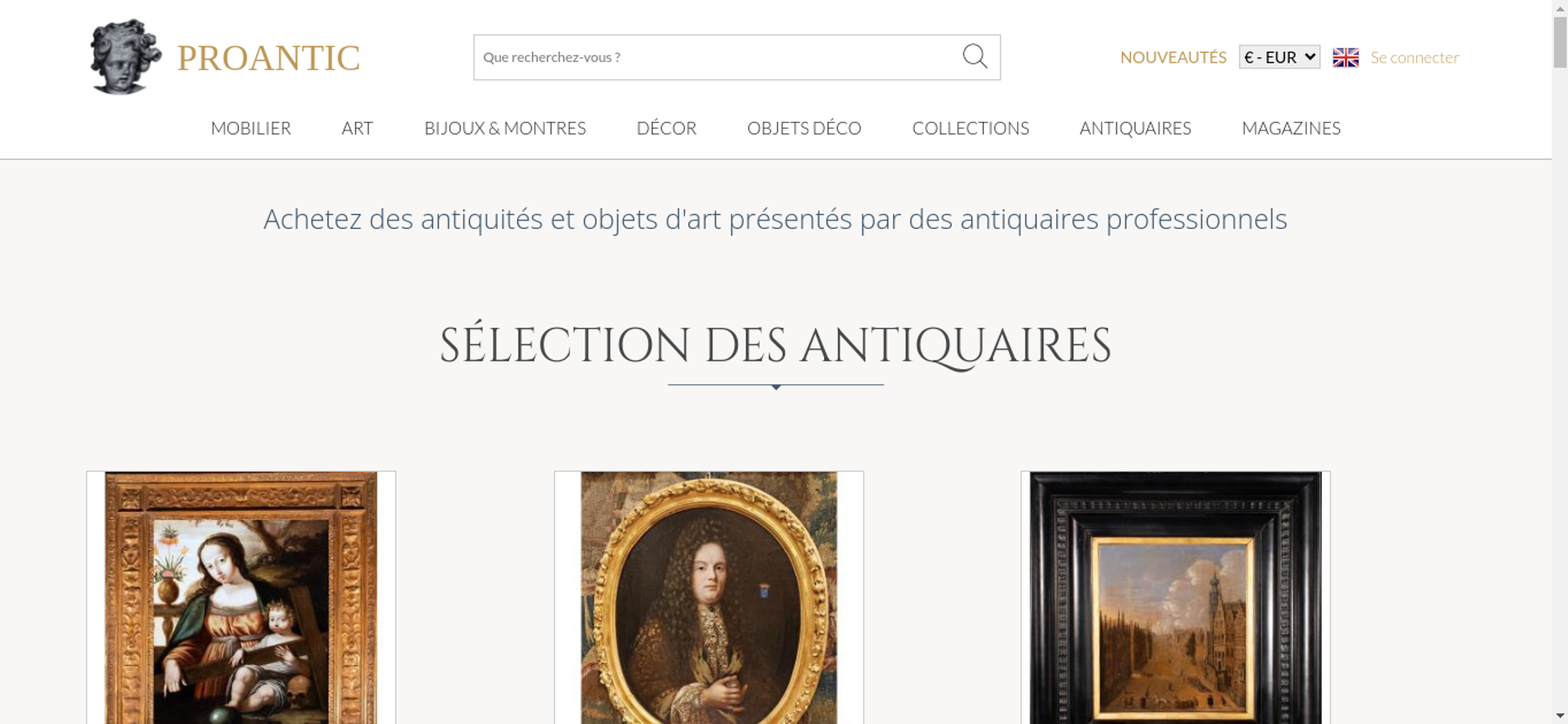Viewport: 1568px width, 724px height.
Task: Open the Madonna and child painting thumbnail
Action: [x=241, y=598]
